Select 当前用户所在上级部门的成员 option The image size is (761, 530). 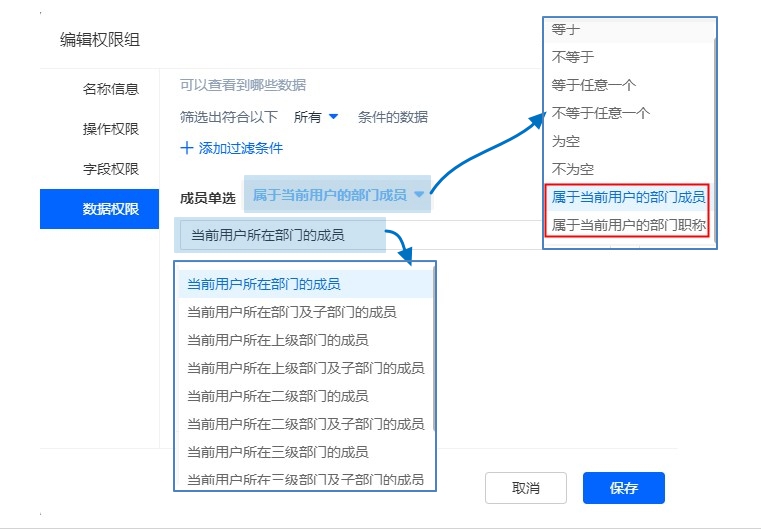click(278, 340)
